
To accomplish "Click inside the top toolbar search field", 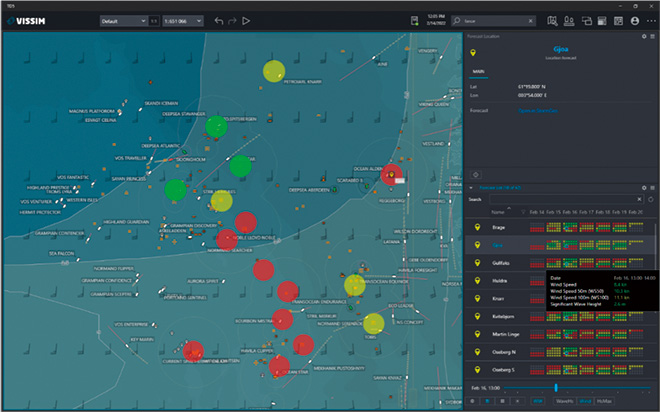I will point(494,21).
